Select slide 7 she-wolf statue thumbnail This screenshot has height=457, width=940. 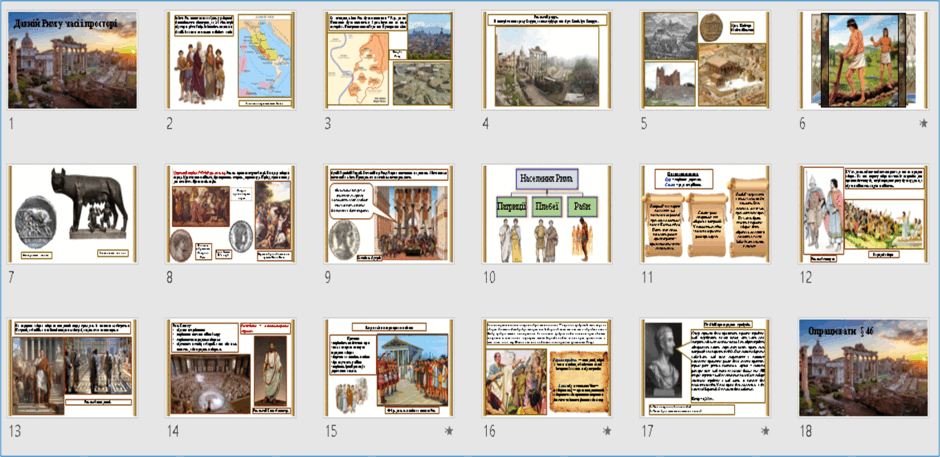73,214
